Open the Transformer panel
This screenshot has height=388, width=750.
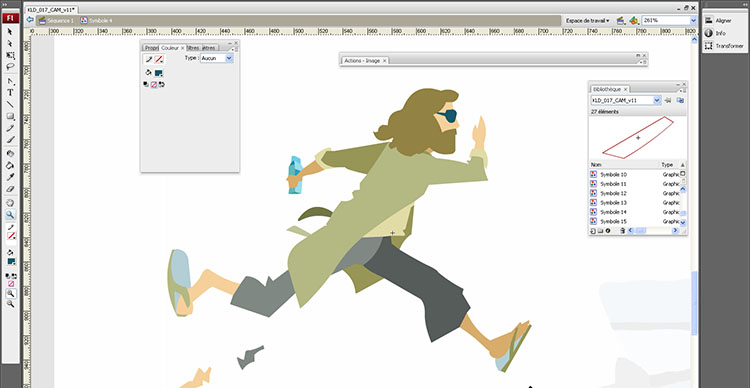click(x=724, y=46)
